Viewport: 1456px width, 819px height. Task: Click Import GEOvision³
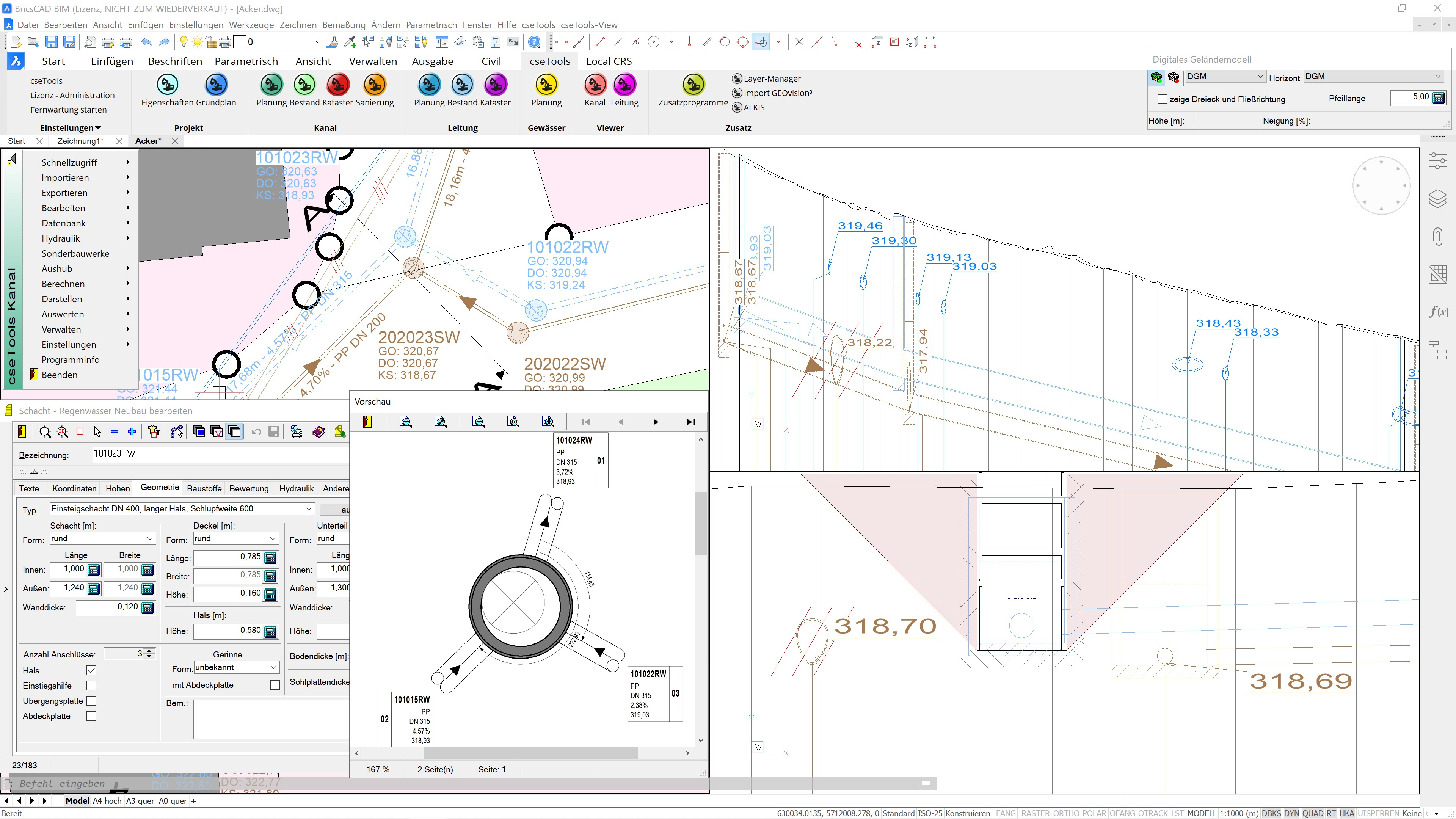[x=772, y=93]
